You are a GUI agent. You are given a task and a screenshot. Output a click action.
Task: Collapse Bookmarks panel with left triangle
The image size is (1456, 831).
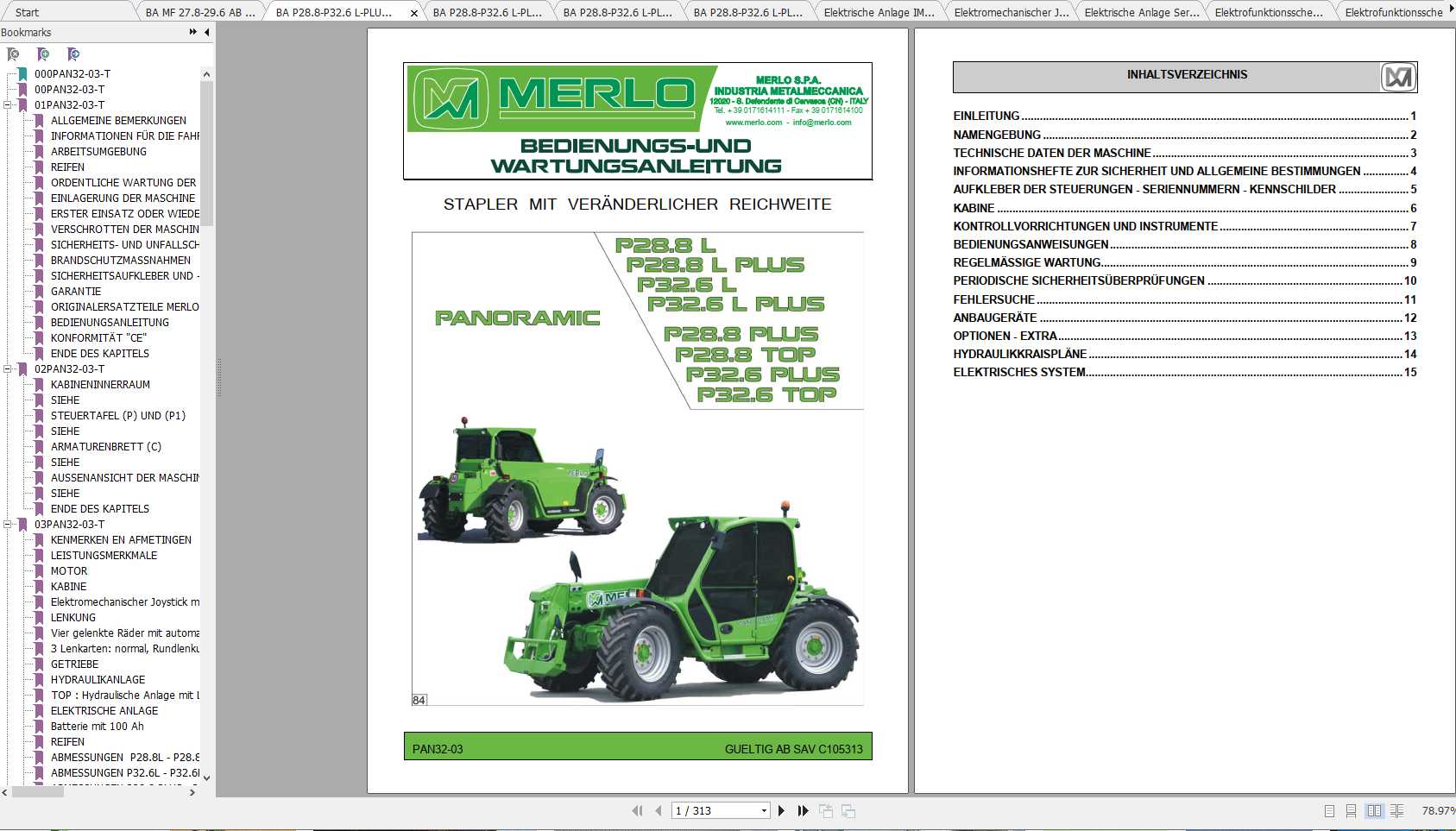tap(207, 32)
